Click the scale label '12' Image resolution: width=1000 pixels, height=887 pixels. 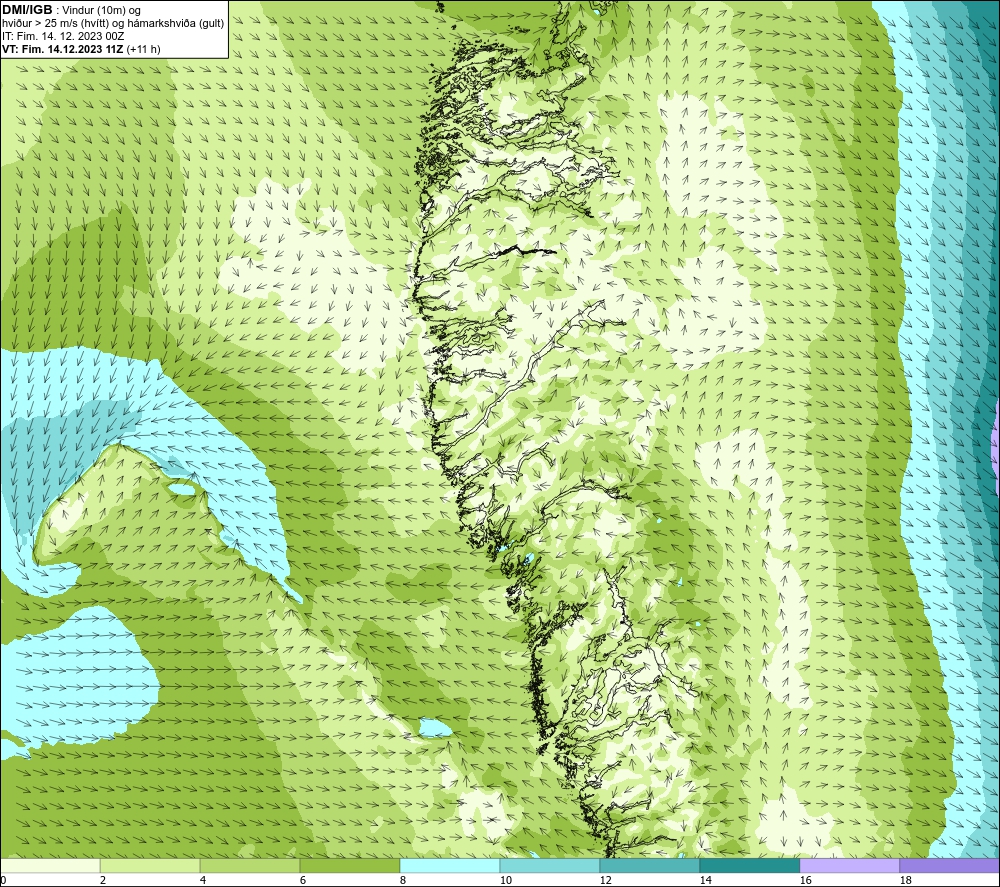(605, 881)
